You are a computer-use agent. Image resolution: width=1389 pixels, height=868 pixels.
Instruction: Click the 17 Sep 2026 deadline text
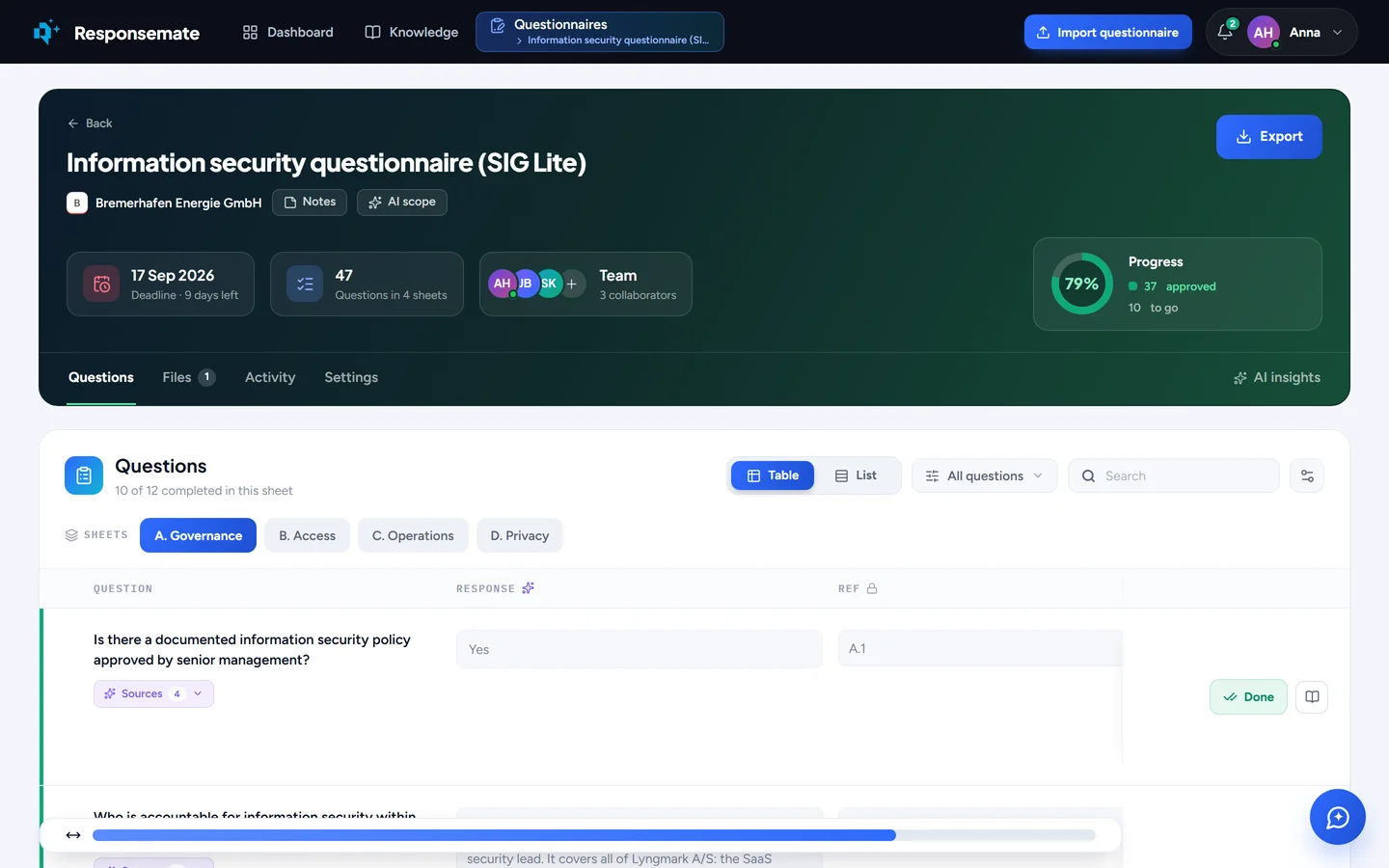pyautogui.click(x=173, y=276)
